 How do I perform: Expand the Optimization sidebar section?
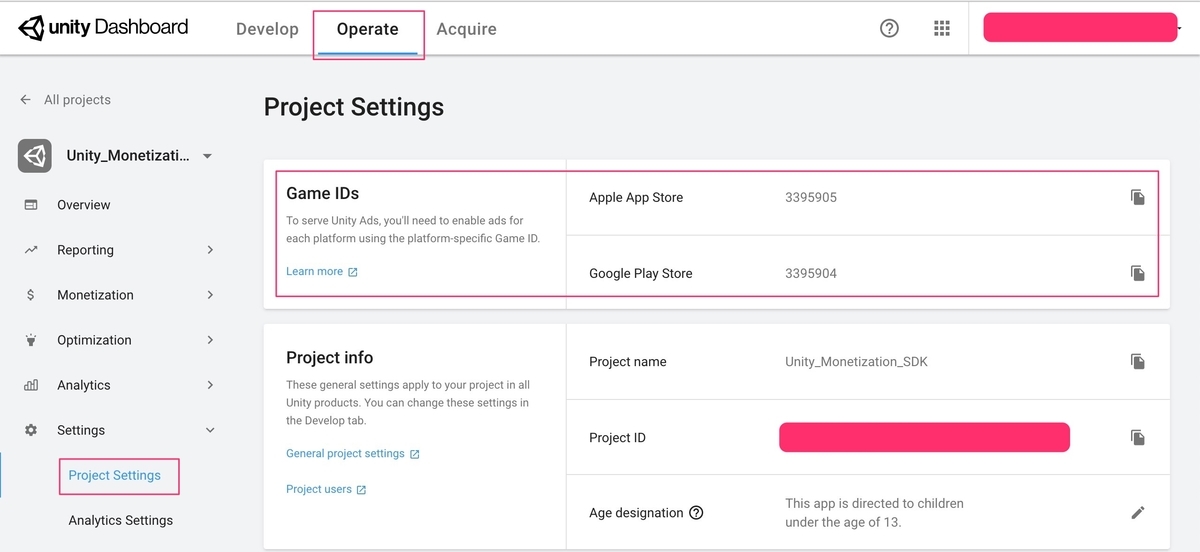tap(210, 340)
